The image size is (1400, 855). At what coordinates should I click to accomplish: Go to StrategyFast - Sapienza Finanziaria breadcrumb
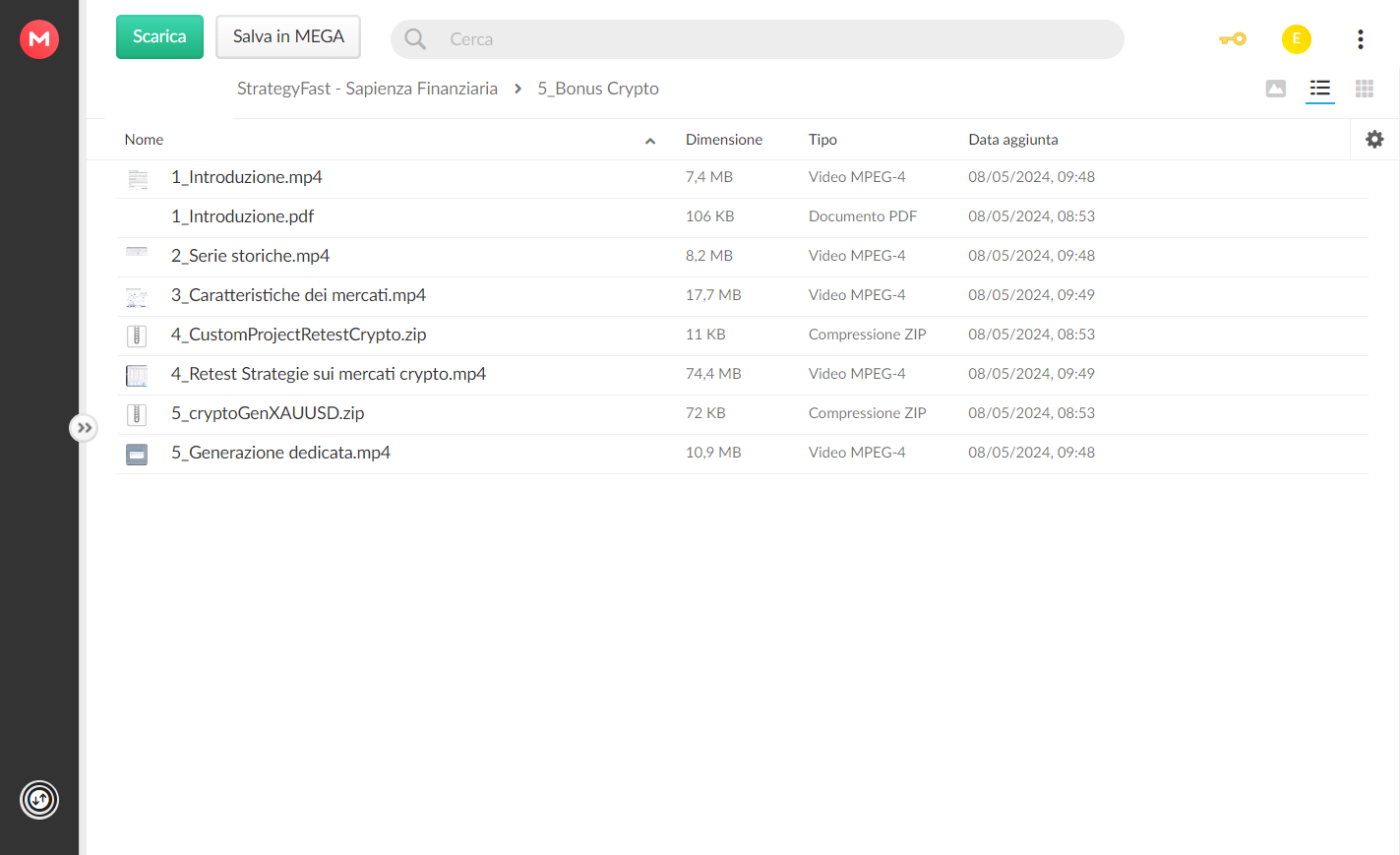click(367, 89)
